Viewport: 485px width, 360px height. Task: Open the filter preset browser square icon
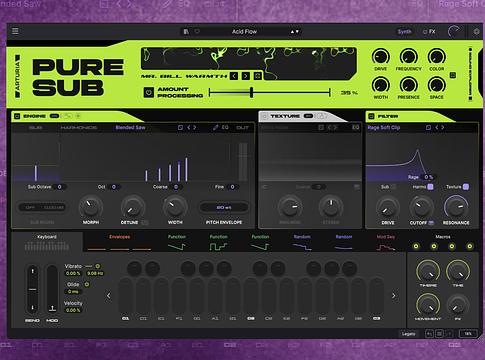coord(428,127)
